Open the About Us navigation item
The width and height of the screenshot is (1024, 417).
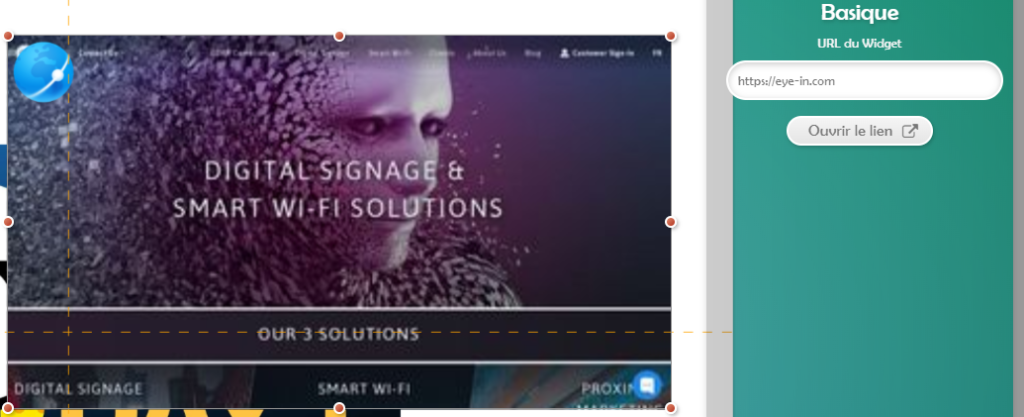coord(489,54)
